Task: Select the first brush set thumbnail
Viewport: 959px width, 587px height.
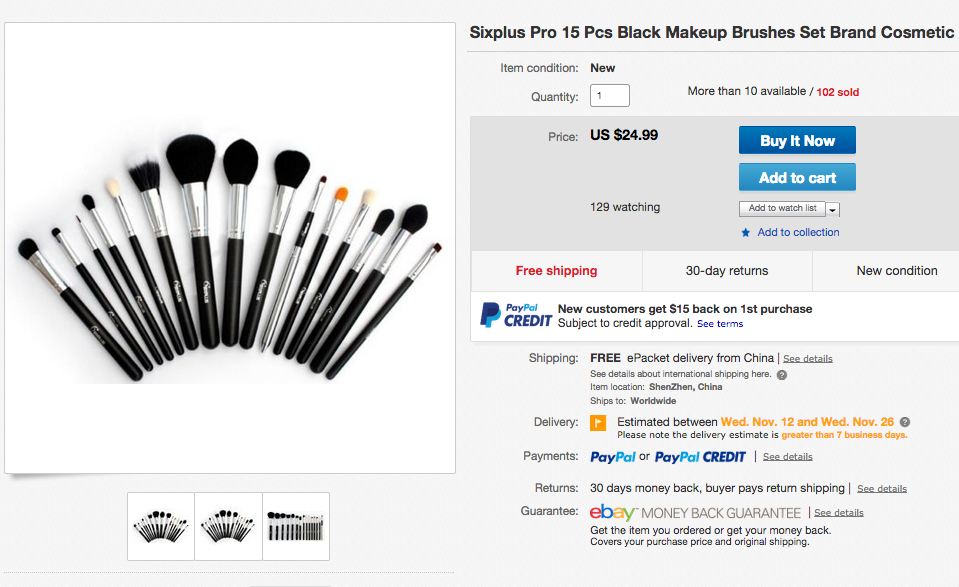Action: pos(161,526)
